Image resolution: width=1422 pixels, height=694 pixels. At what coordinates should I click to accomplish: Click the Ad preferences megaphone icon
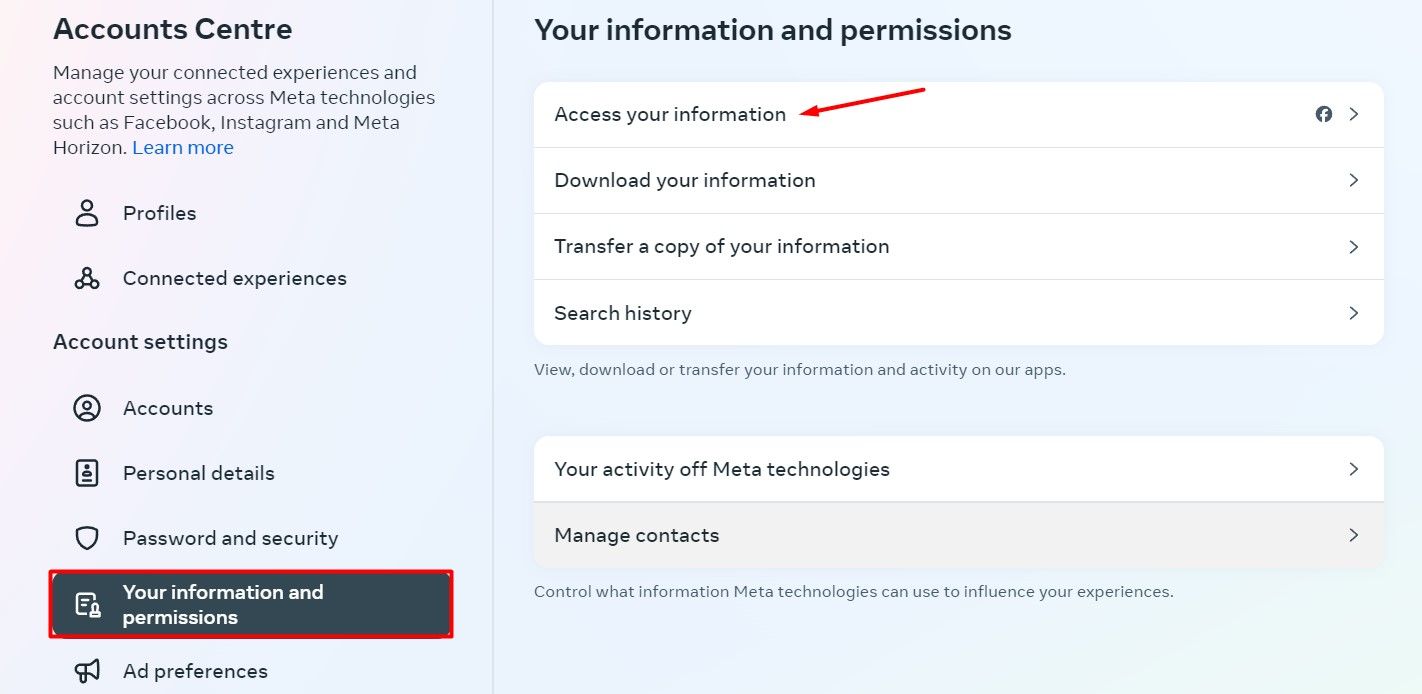pos(87,671)
